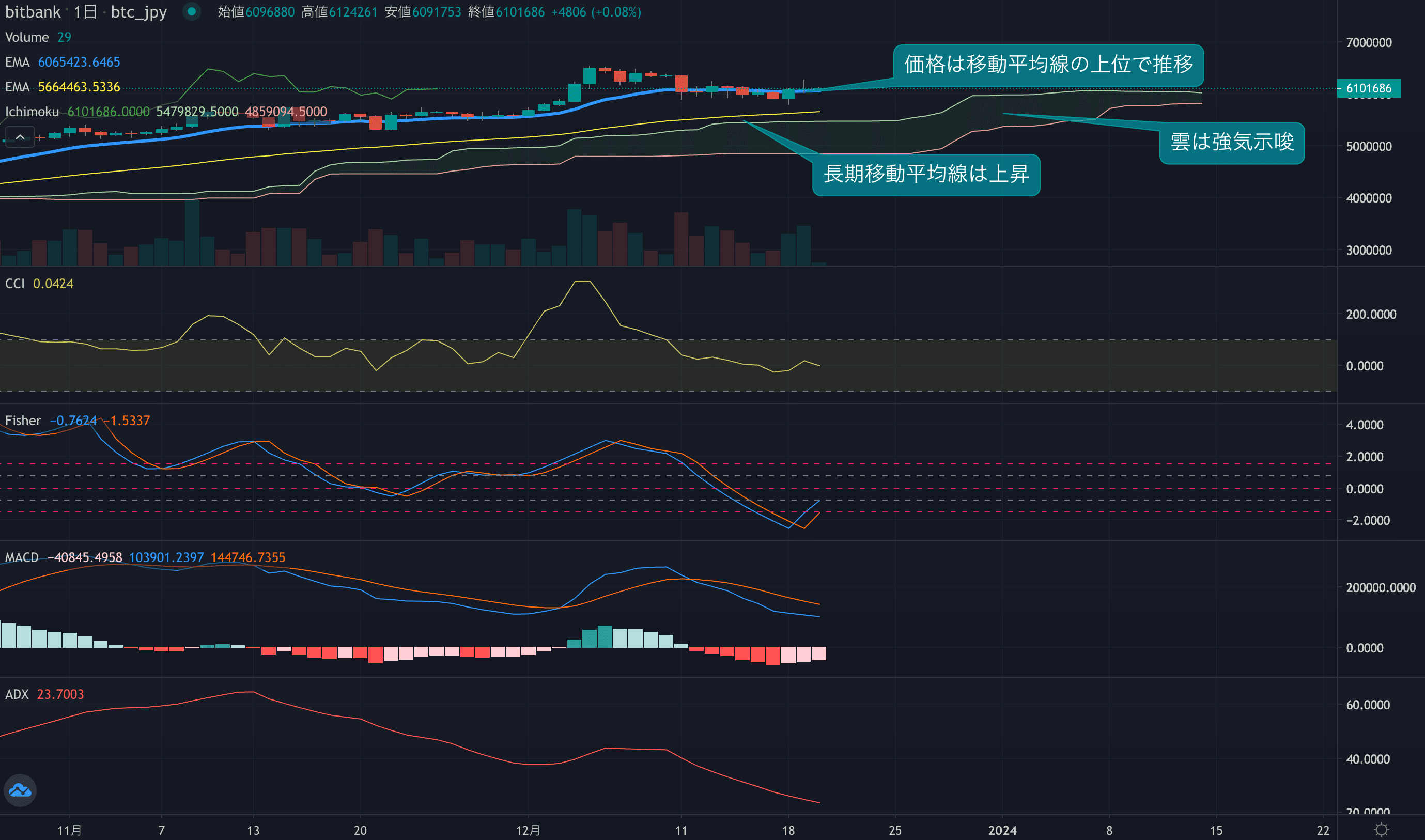
Task: Click the ADX indicator label
Action: point(17,694)
